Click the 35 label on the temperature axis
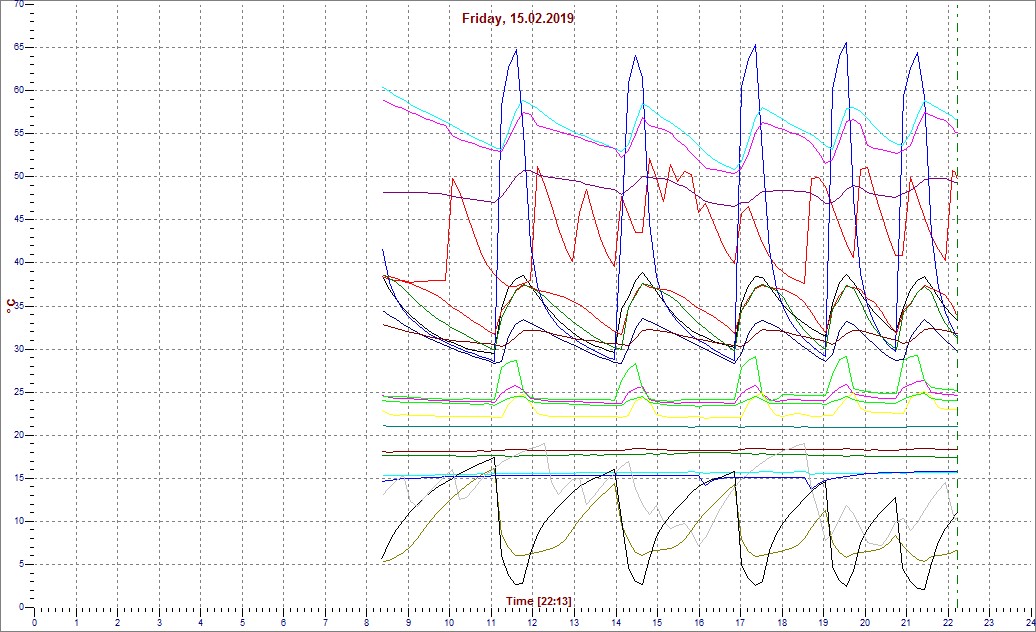This screenshot has width=1036, height=632. [x=19, y=306]
